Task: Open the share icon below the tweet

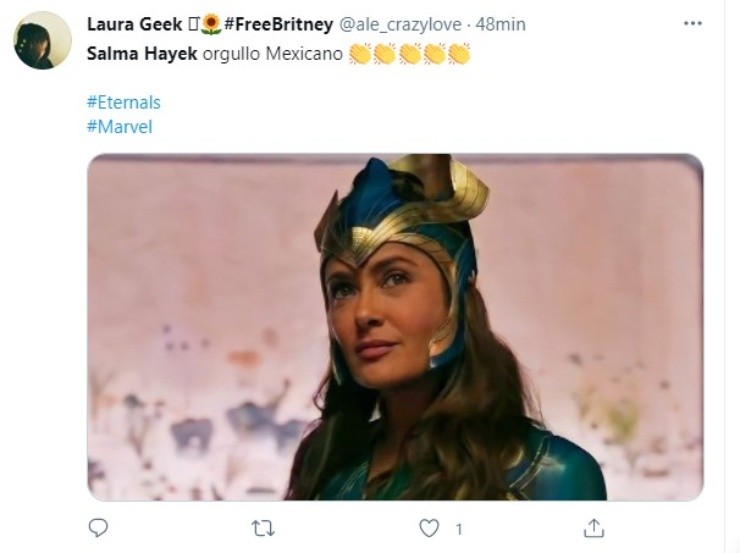Action: pyautogui.click(x=594, y=527)
